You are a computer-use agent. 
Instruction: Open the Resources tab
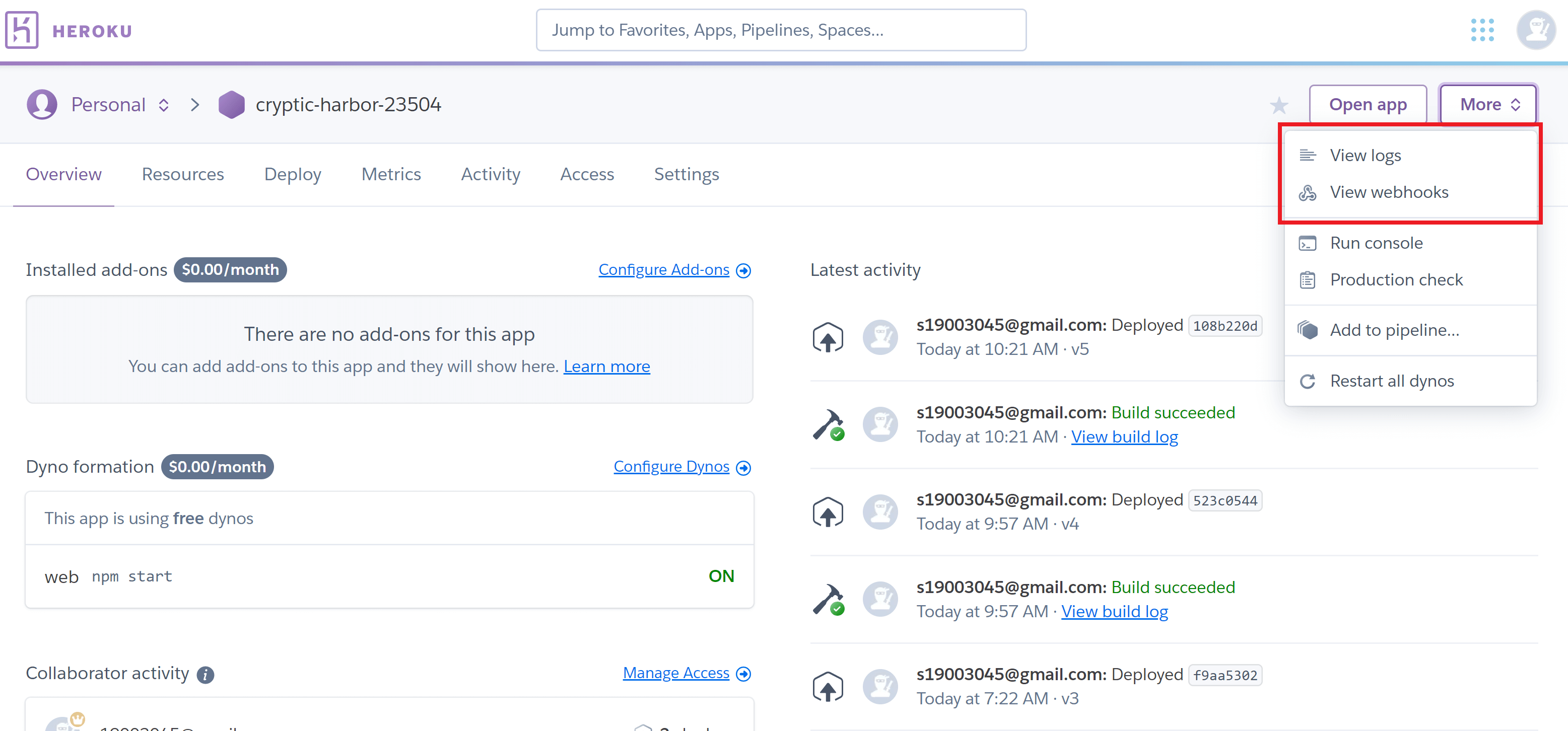[x=183, y=175]
